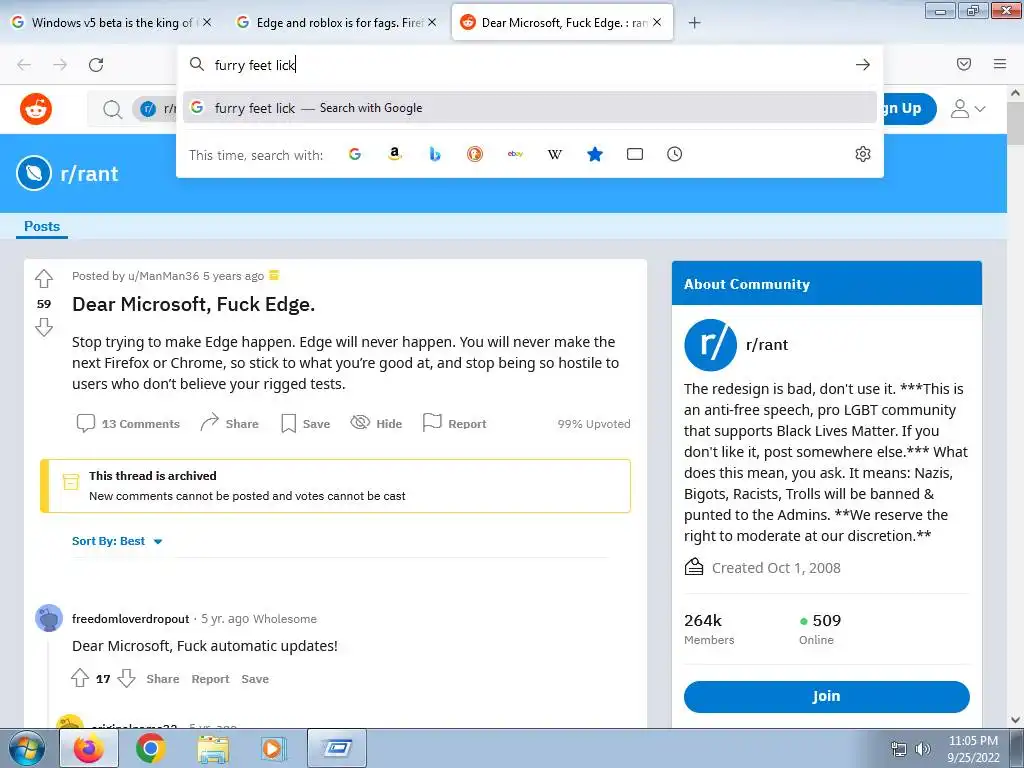Click scrollbar down arrow
Viewport: 1024px width, 768px height.
click(x=1015, y=720)
